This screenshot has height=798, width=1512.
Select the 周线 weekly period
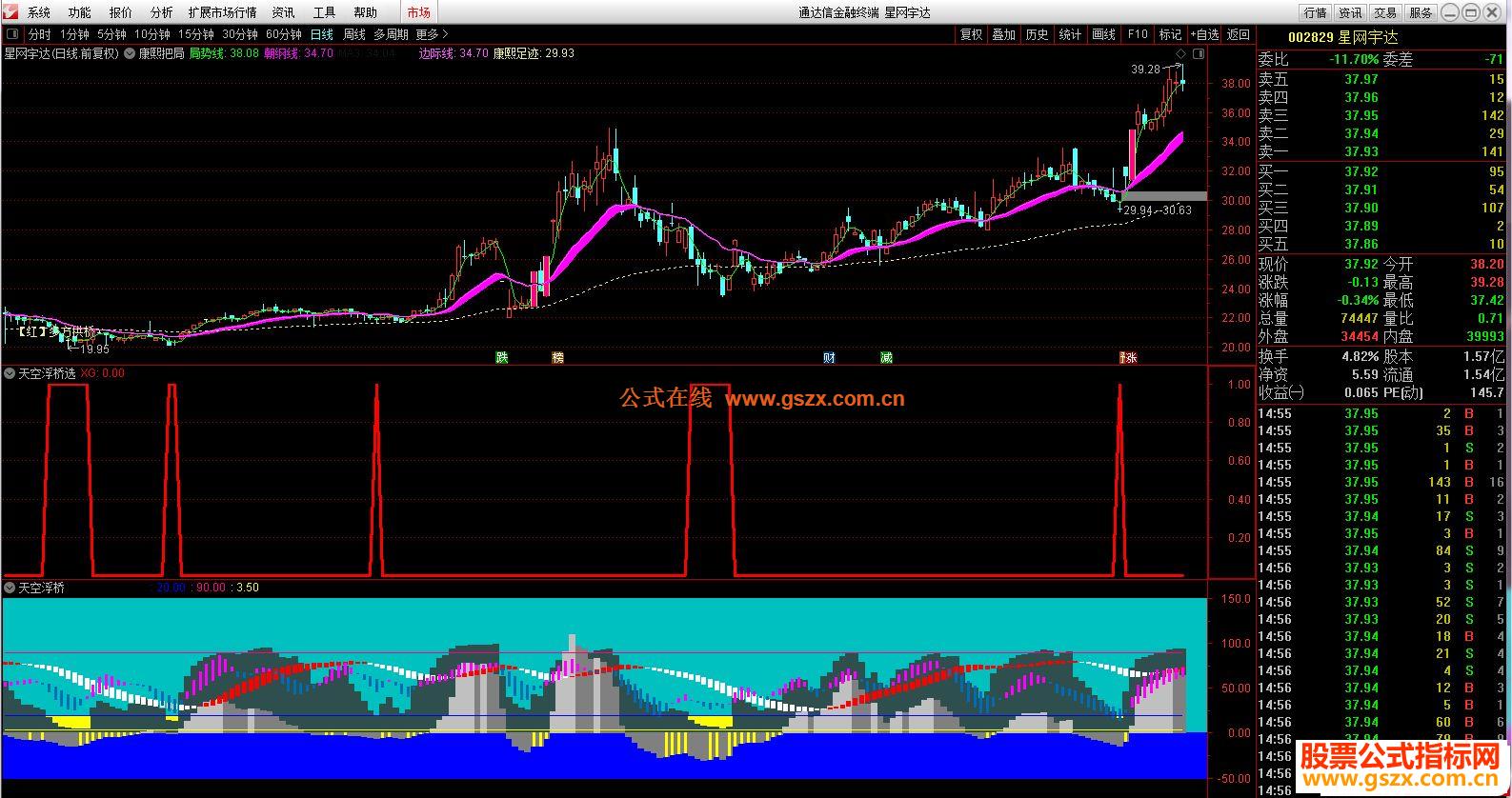[354, 34]
